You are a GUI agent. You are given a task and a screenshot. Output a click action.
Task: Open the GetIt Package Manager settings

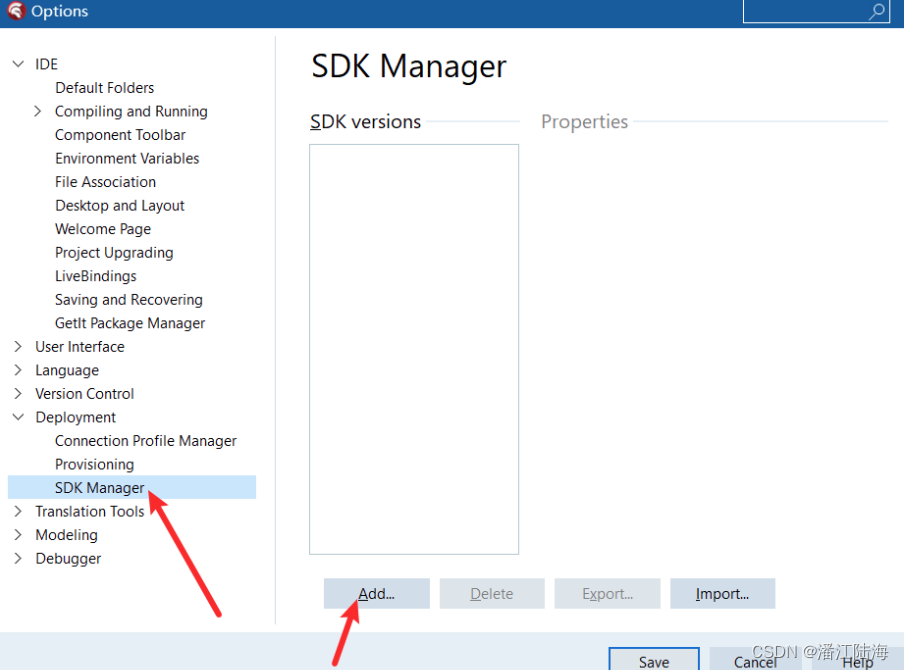(129, 322)
